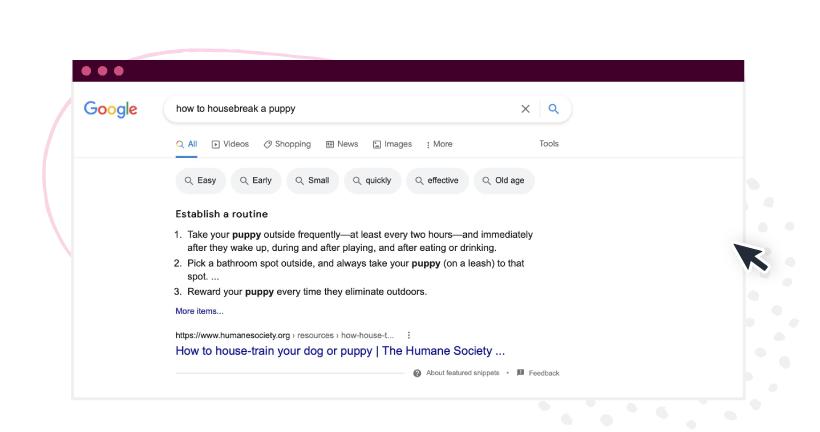Open the Humane Society house-train result link
The image size is (820, 432).
pos(340,351)
